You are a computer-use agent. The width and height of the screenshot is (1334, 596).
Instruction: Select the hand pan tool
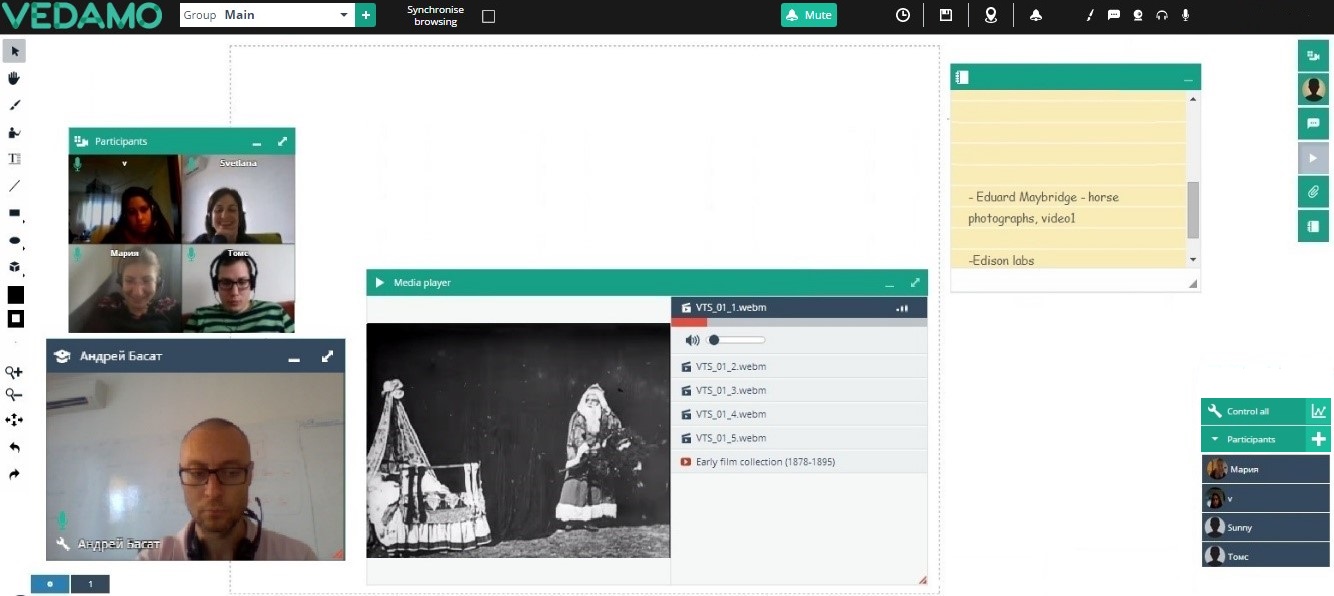pyautogui.click(x=14, y=78)
